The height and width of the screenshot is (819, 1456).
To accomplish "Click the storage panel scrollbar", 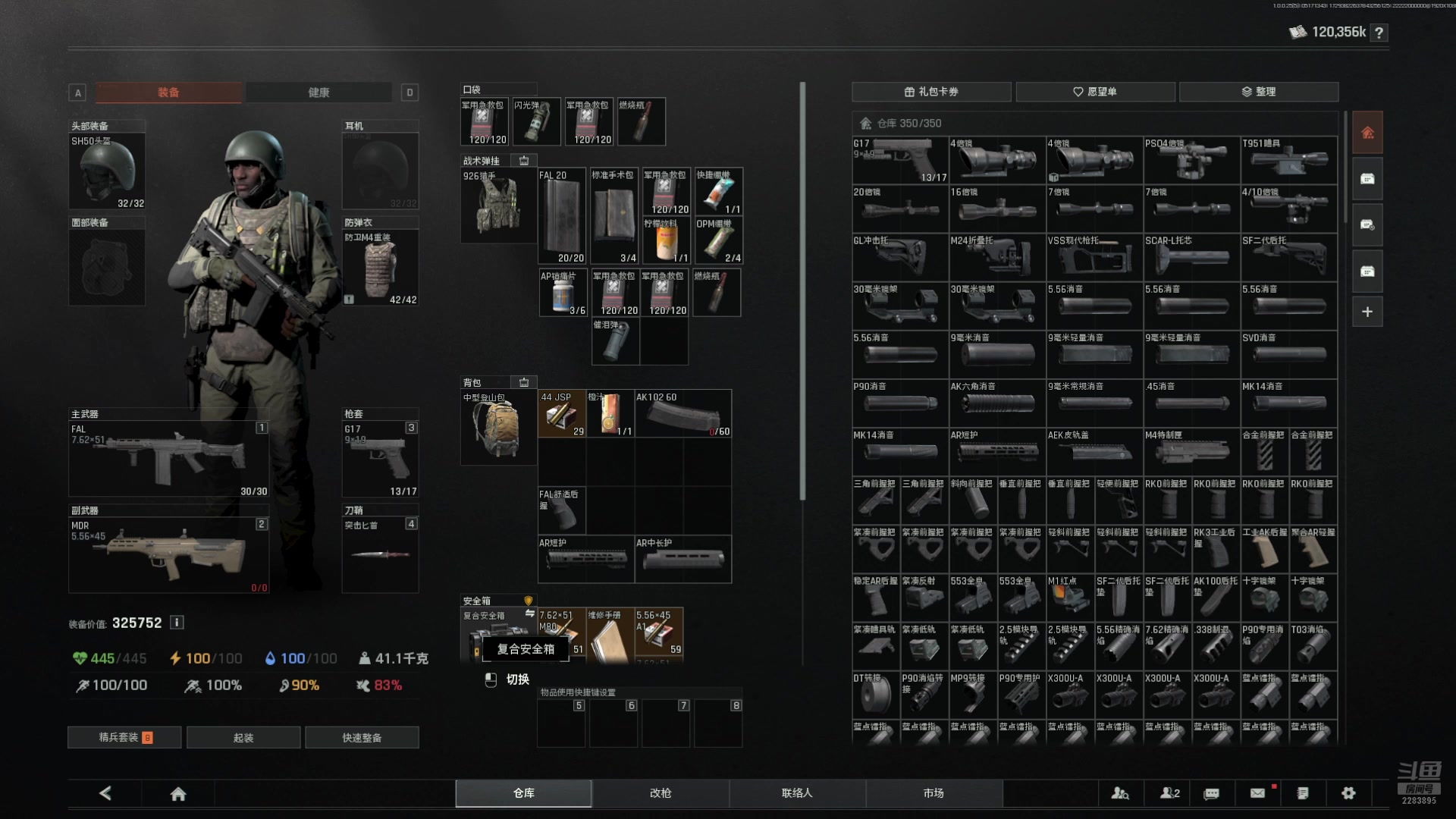I will [x=1345, y=167].
